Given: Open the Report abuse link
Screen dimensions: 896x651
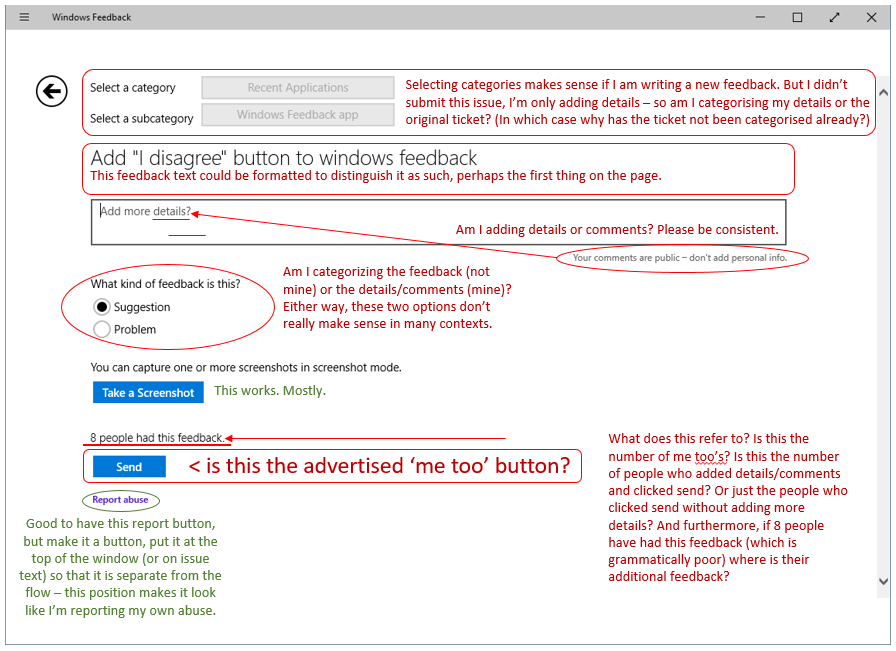Looking at the screenshot, I should pyautogui.click(x=120, y=500).
